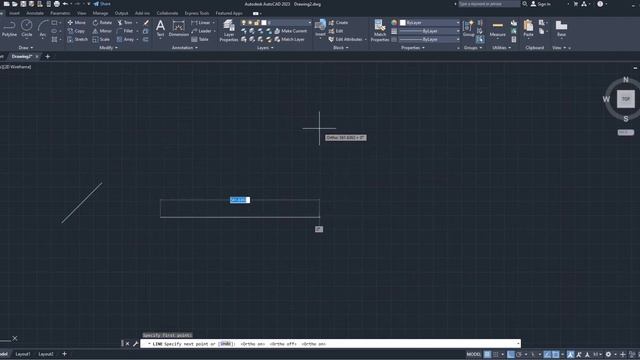Click Sign In link
This screenshot has width=640, height=360.
[540, 4]
